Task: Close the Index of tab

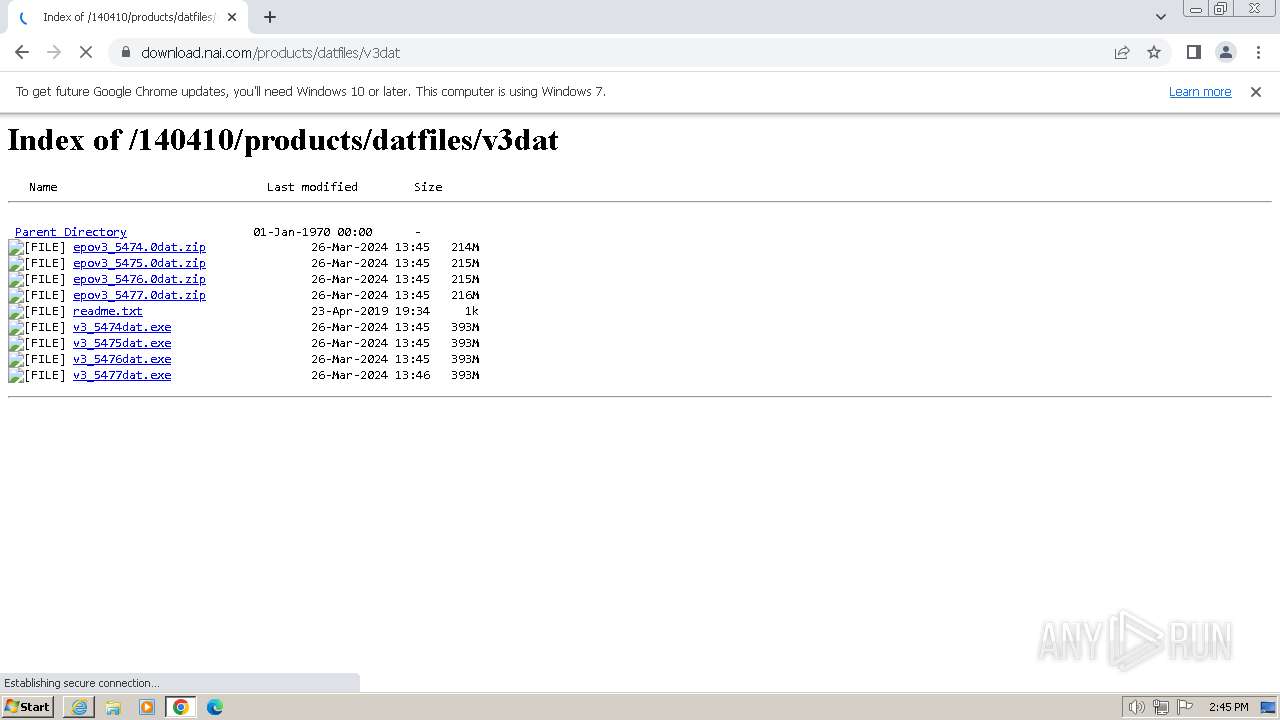Action: (x=232, y=17)
